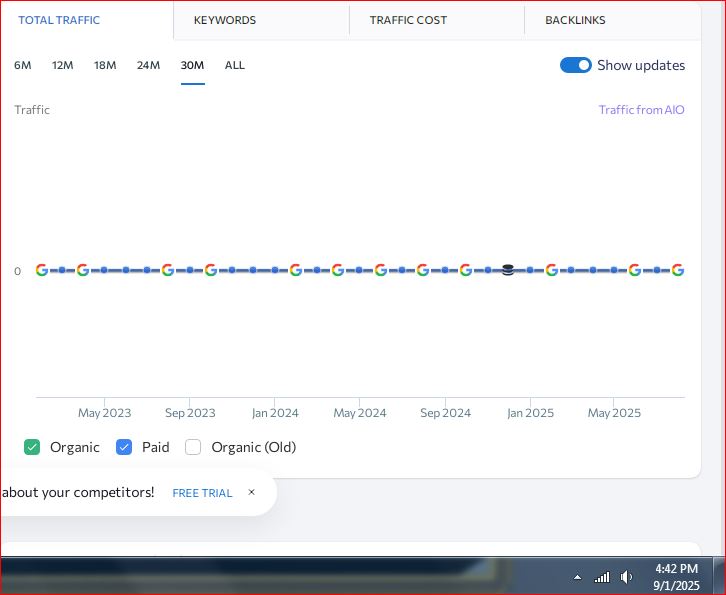Click the dark stacked-discs marker on the traffic line
726x595 pixels.
click(508, 270)
